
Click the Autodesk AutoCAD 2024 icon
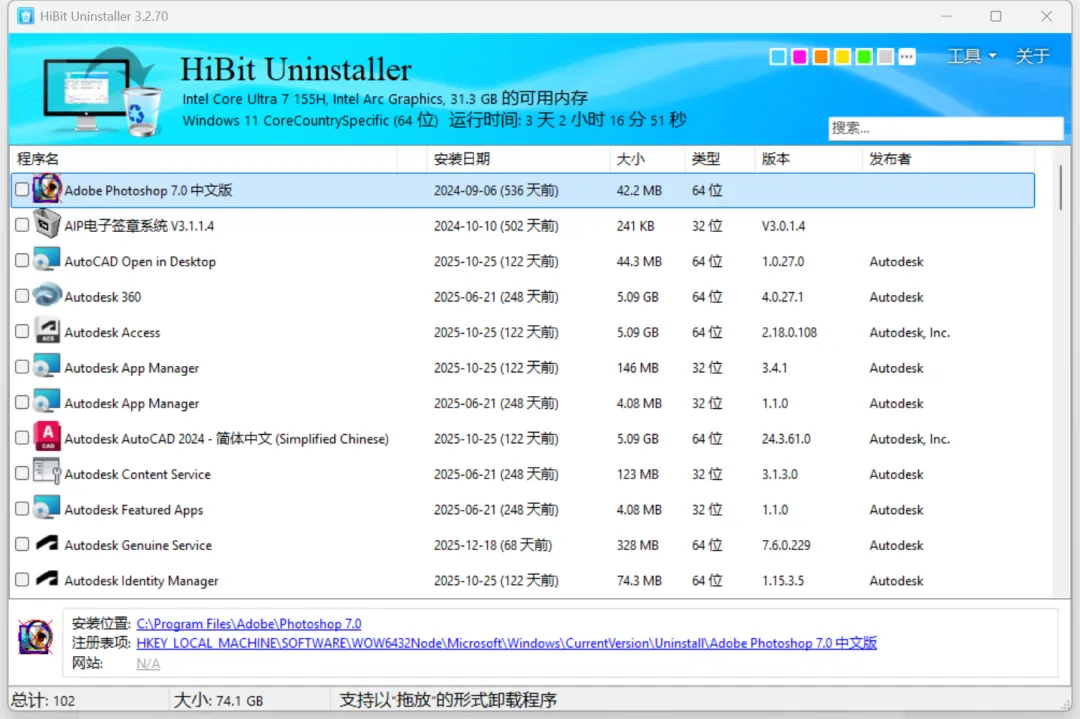click(x=47, y=437)
